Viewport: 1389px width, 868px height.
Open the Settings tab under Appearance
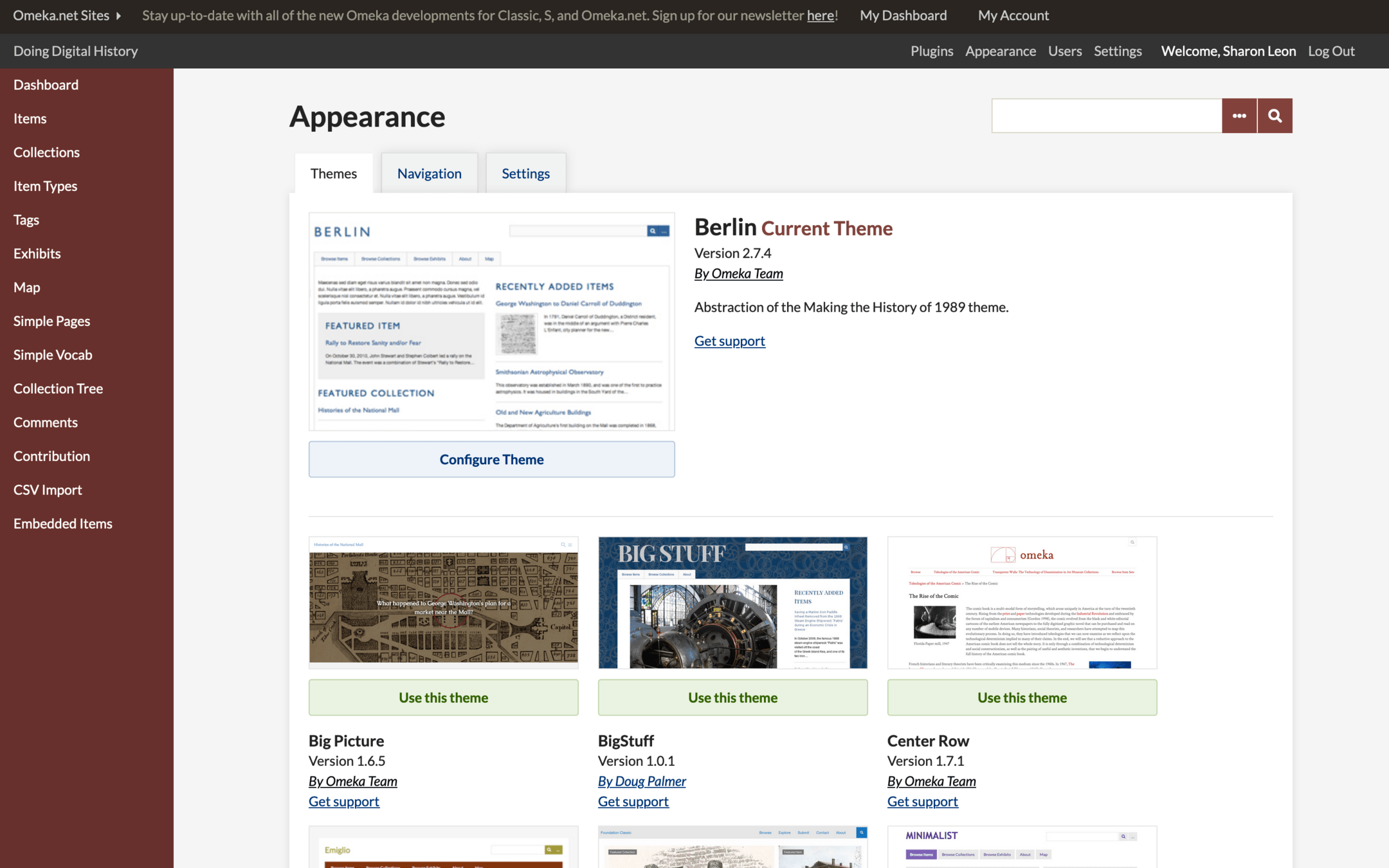click(x=525, y=174)
